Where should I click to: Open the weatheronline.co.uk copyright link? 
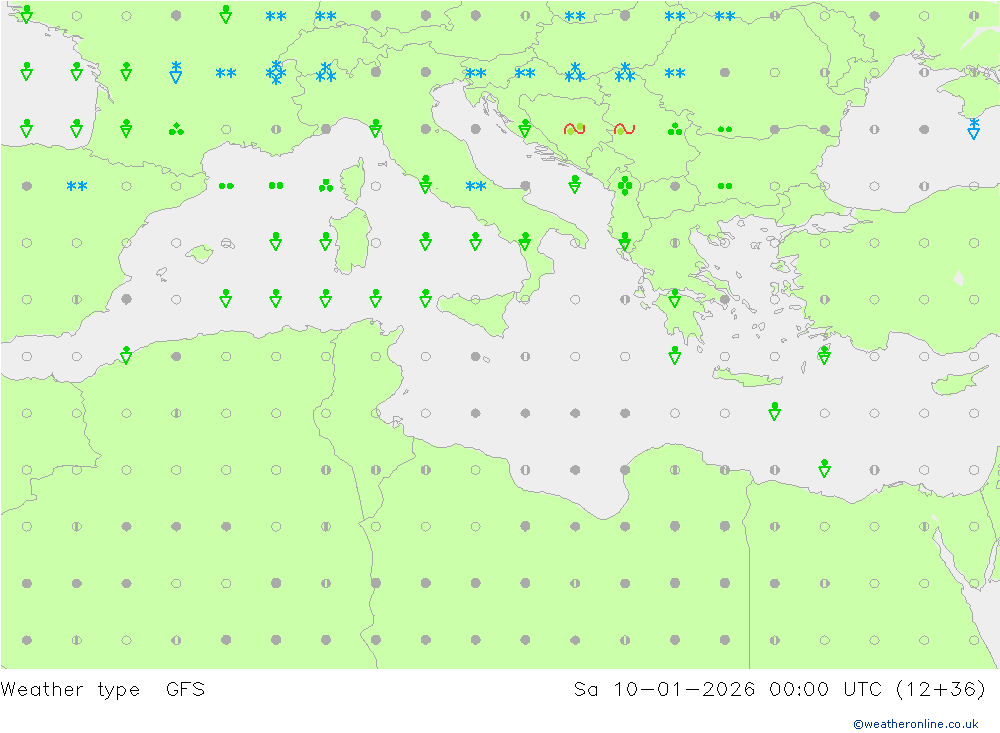point(915,724)
